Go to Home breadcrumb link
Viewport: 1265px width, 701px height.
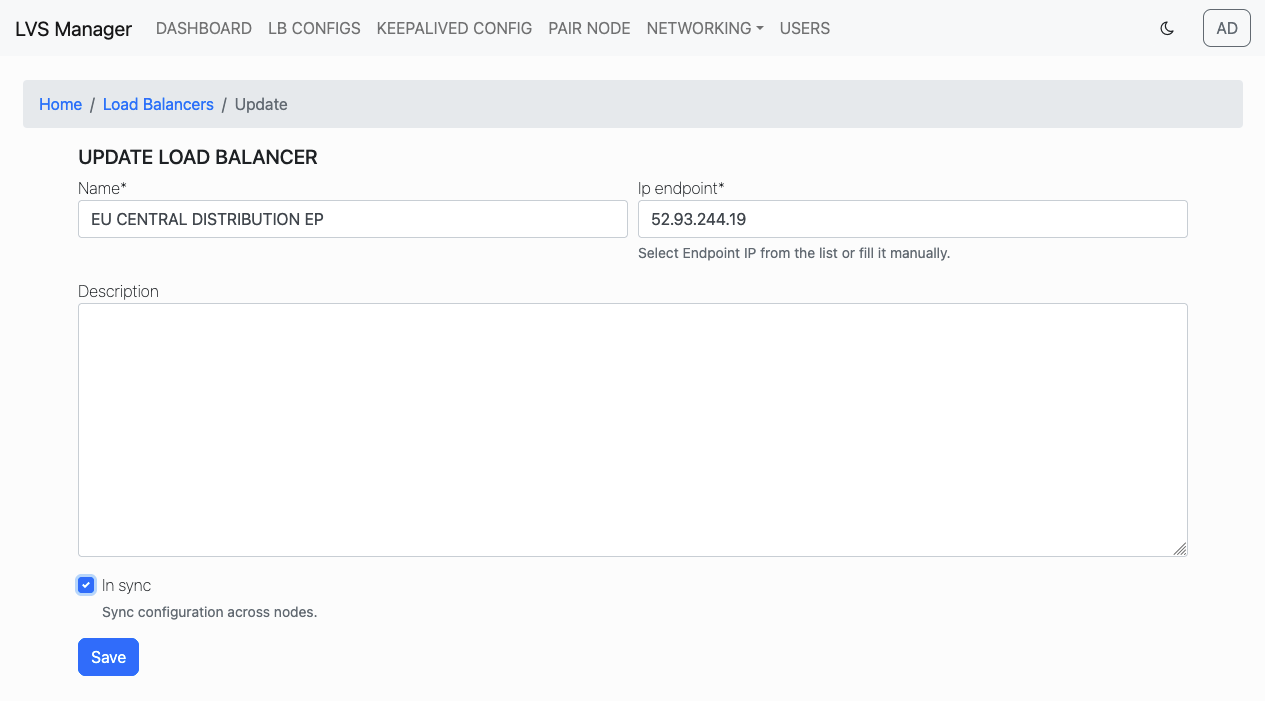(60, 104)
